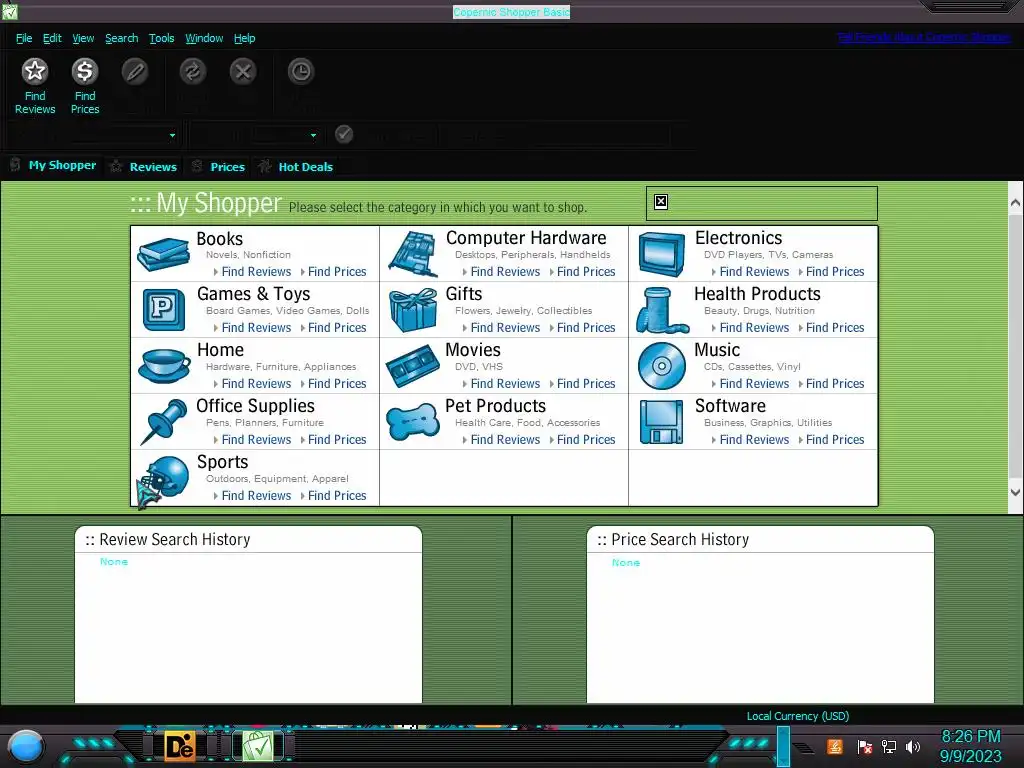The image size is (1024, 768).
Task: Open the second dropdown in the search bar
Action: pos(313,135)
